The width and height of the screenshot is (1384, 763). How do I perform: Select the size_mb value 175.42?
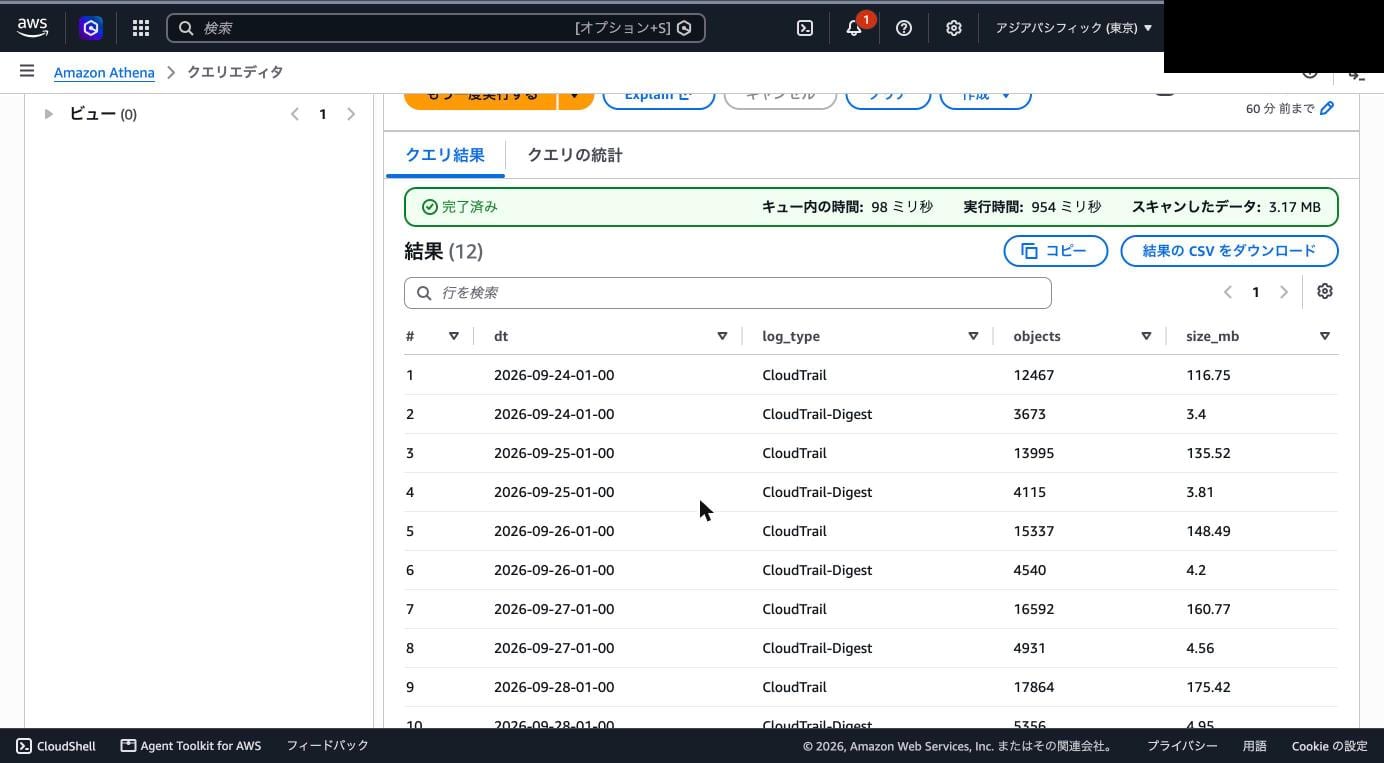[1208, 687]
